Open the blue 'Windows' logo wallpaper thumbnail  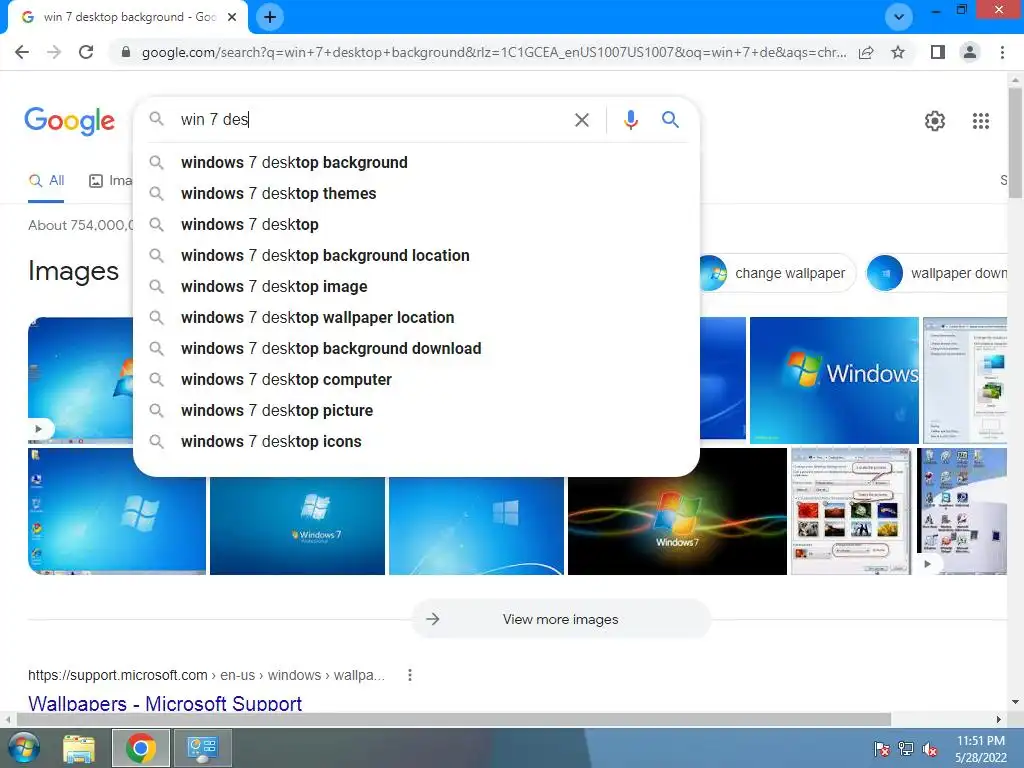(834, 380)
